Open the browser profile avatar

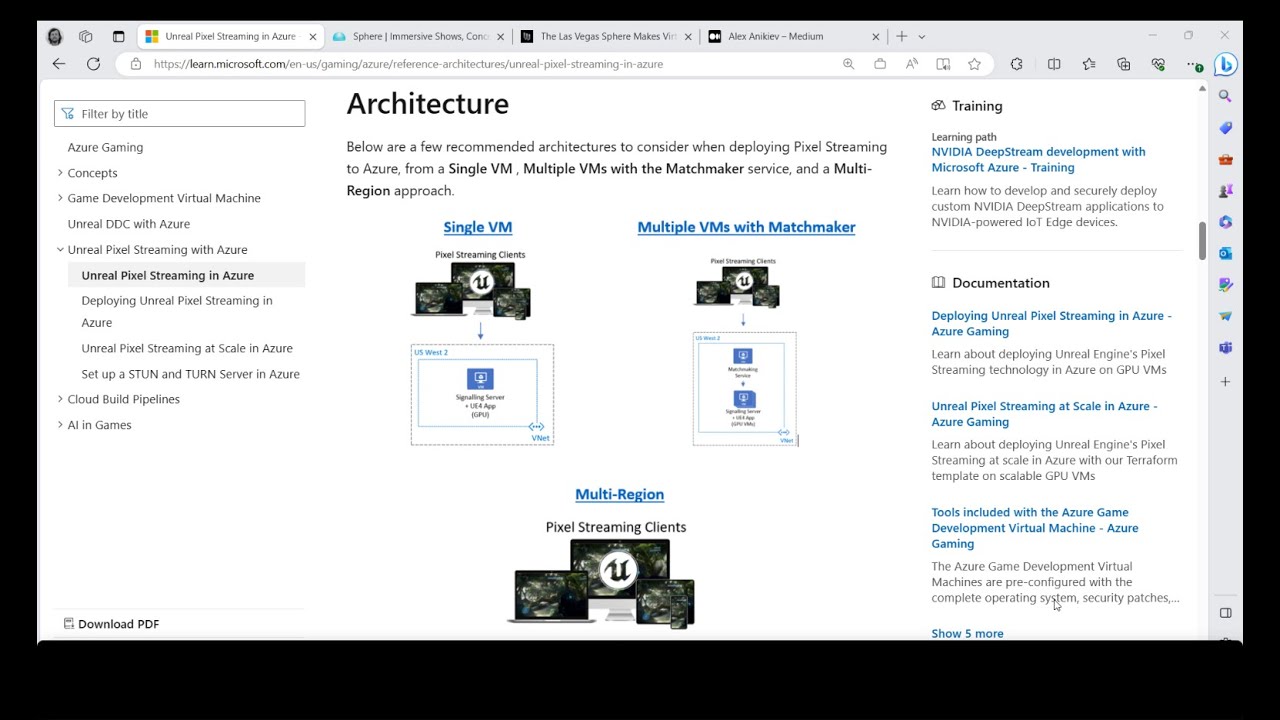click(x=55, y=36)
